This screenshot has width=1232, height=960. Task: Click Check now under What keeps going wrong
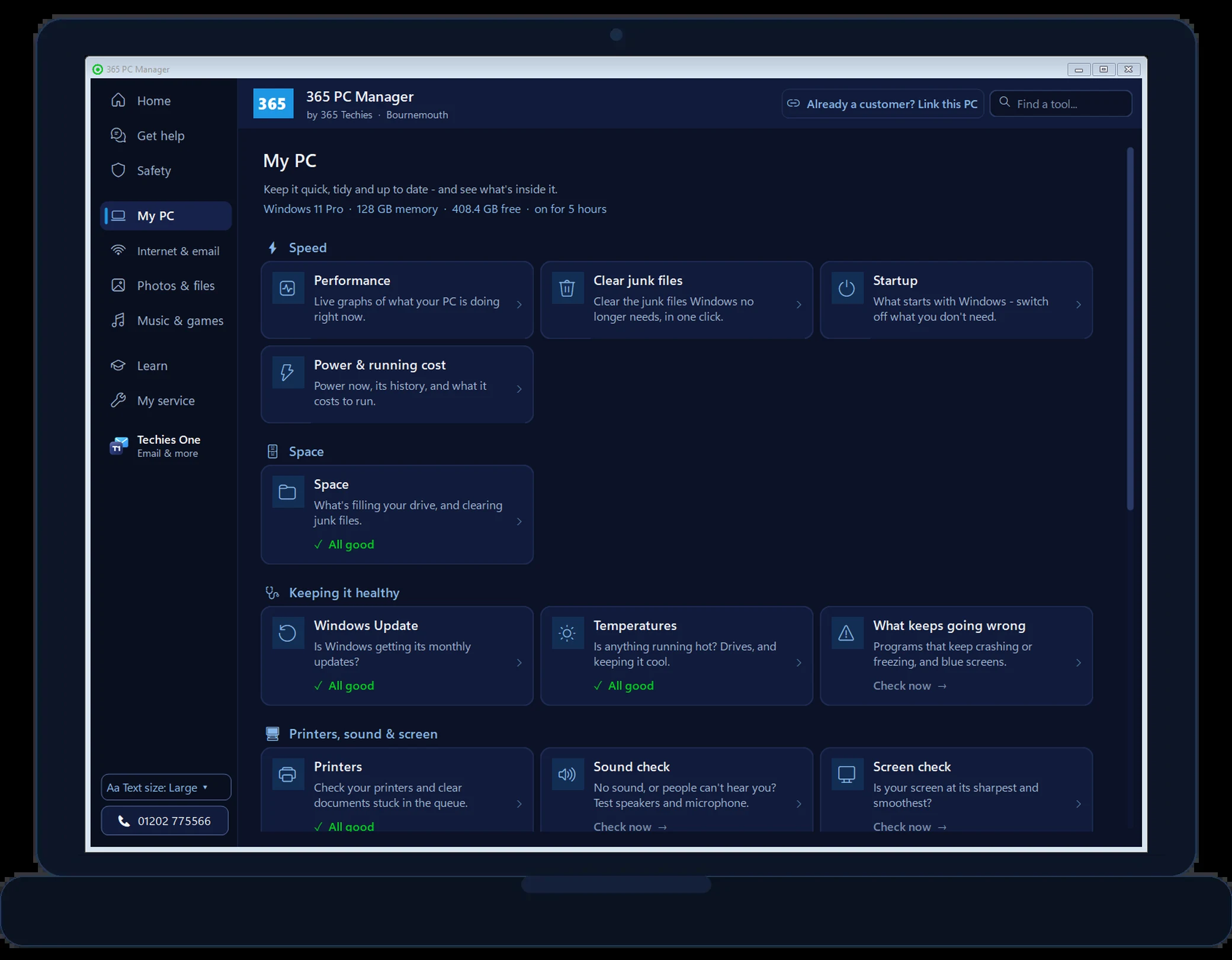point(910,686)
